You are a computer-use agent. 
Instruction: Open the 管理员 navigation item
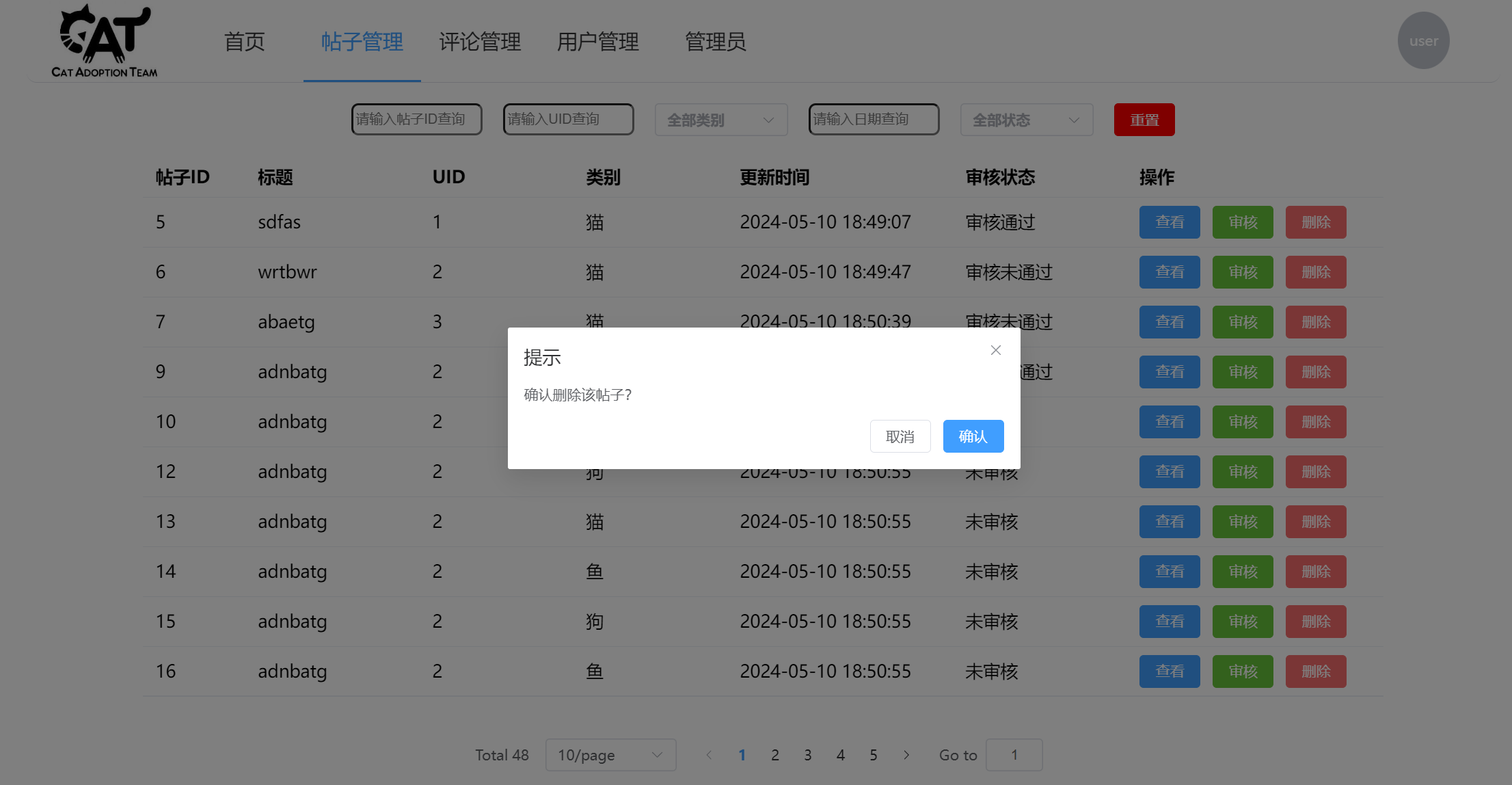(715, 42)
